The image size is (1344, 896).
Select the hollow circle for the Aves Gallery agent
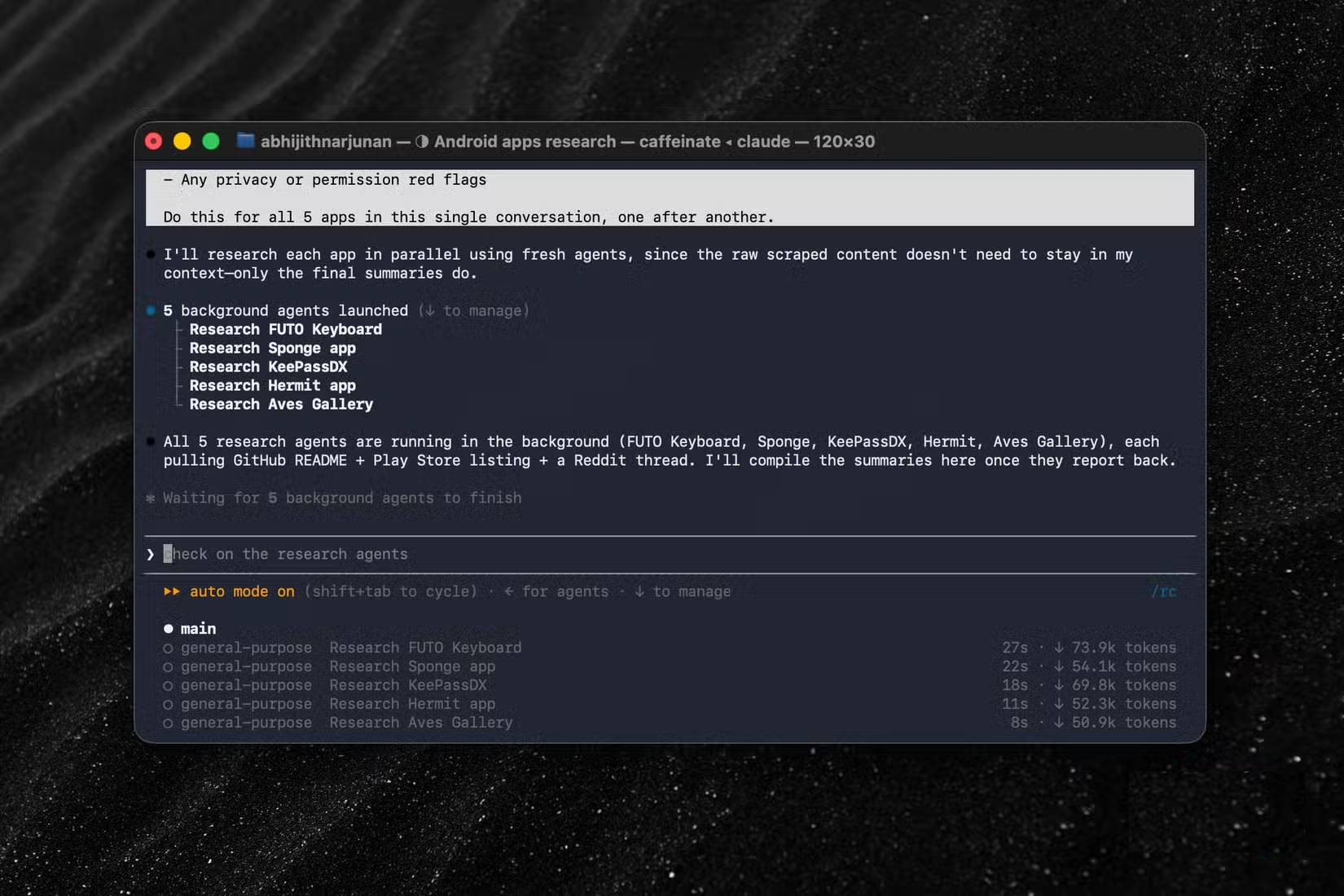click(x=168, y=723)
